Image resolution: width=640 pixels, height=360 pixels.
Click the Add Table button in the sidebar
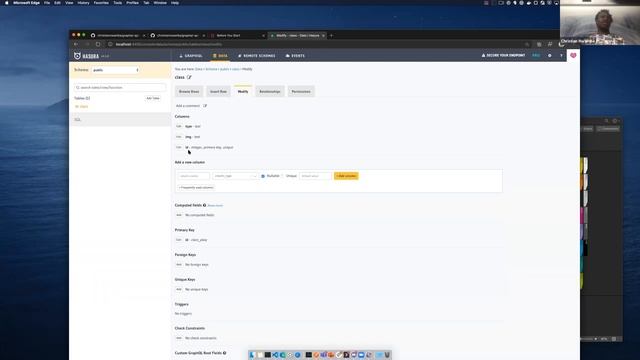[x=153, y=98]
